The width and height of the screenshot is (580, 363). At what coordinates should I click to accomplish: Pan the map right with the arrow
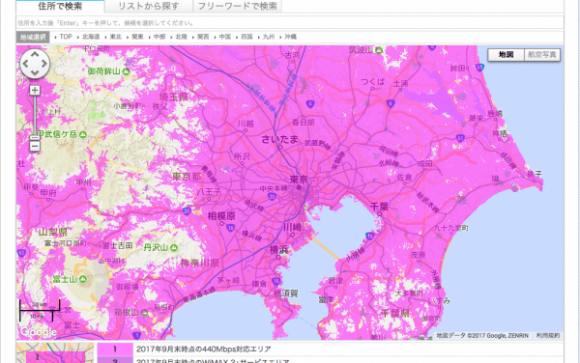(x=44, y=64)
